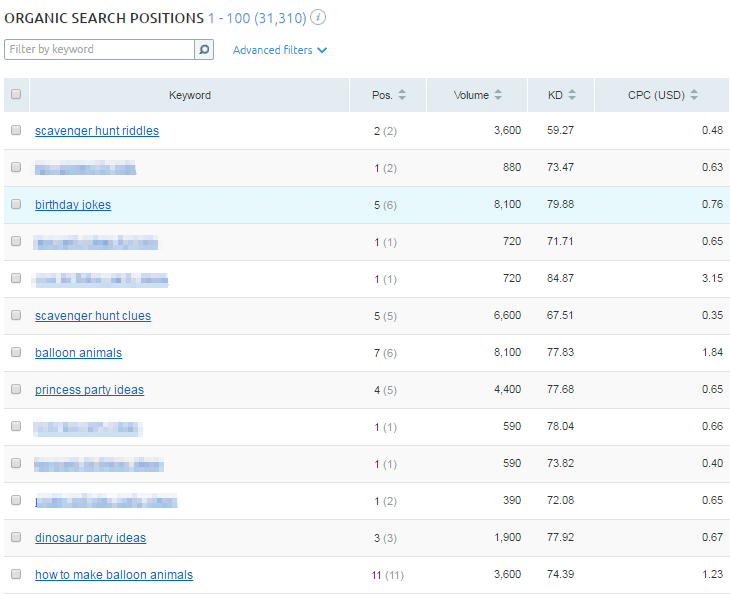Open the balloon animals keyword link
Screen dimensions: 730x594
tap(78, 353)
